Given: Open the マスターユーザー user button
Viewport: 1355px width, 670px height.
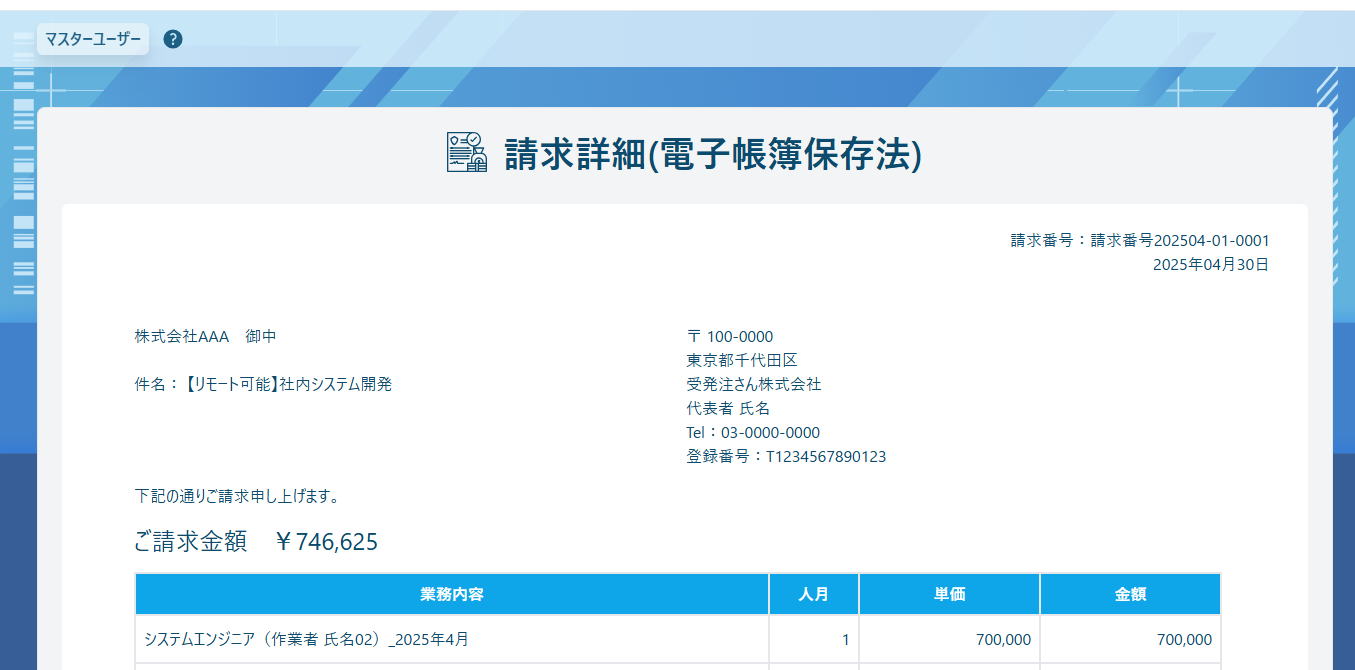Looking at the screenshot, I should 93,39.
